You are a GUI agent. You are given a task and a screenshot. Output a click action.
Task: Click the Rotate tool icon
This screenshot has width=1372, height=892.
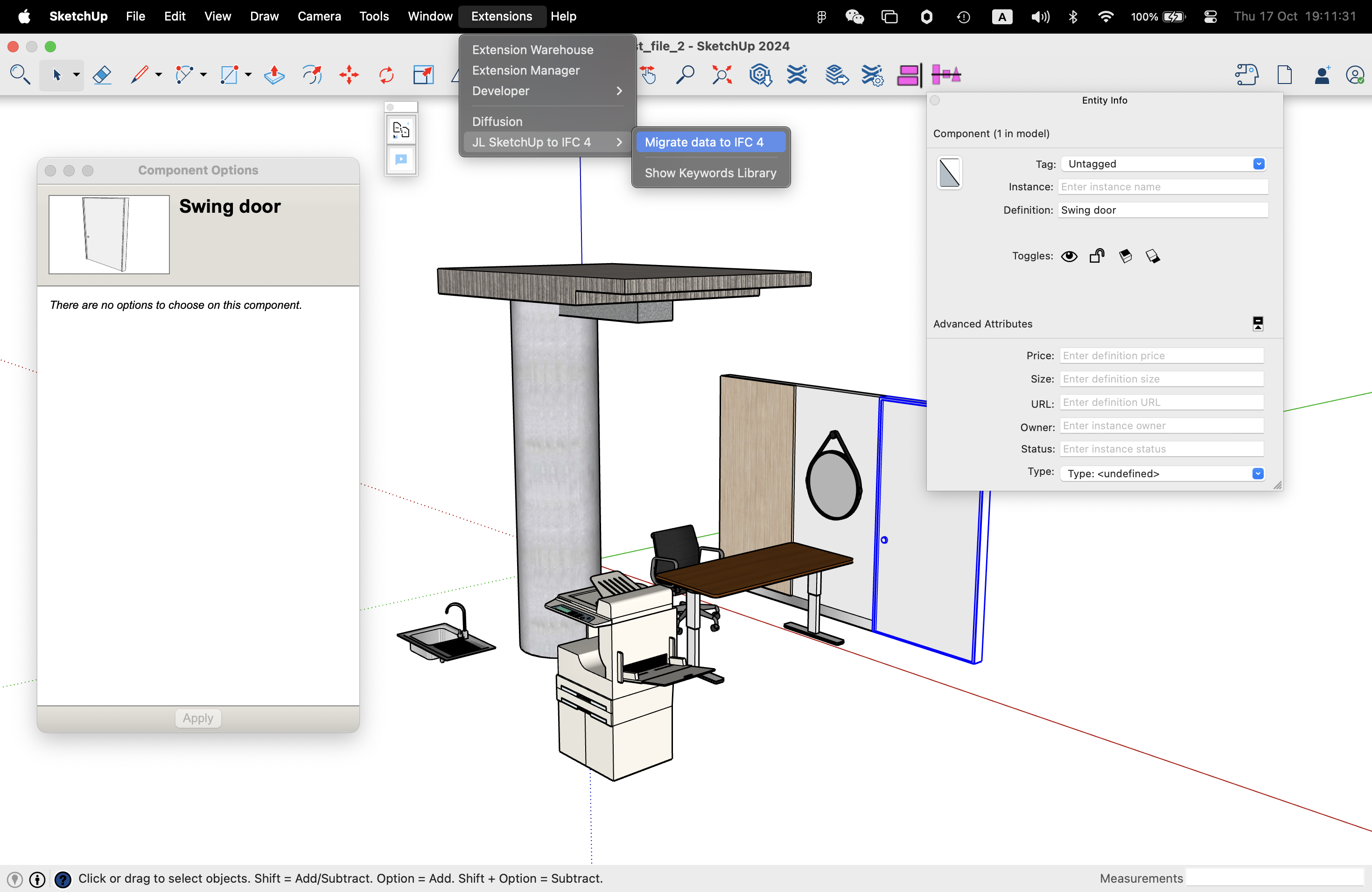[x=385, y=74]
